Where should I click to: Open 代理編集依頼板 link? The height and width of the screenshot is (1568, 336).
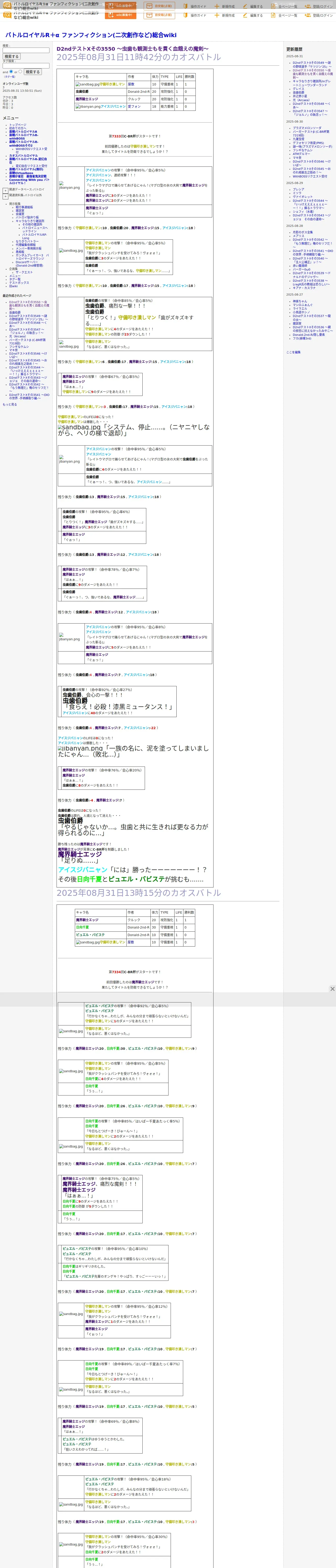pyautogui.click(x=26, y=245)
